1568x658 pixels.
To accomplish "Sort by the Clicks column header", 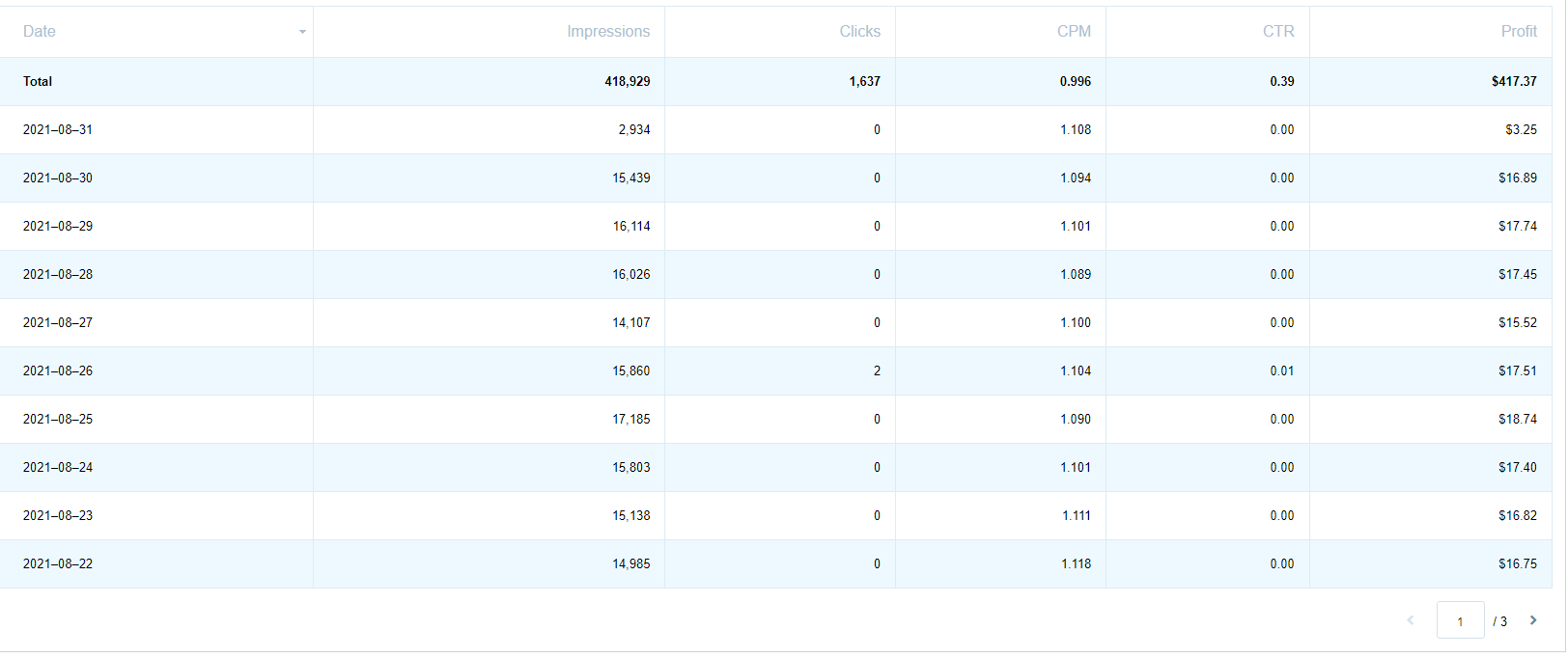I will coord(859,32).
